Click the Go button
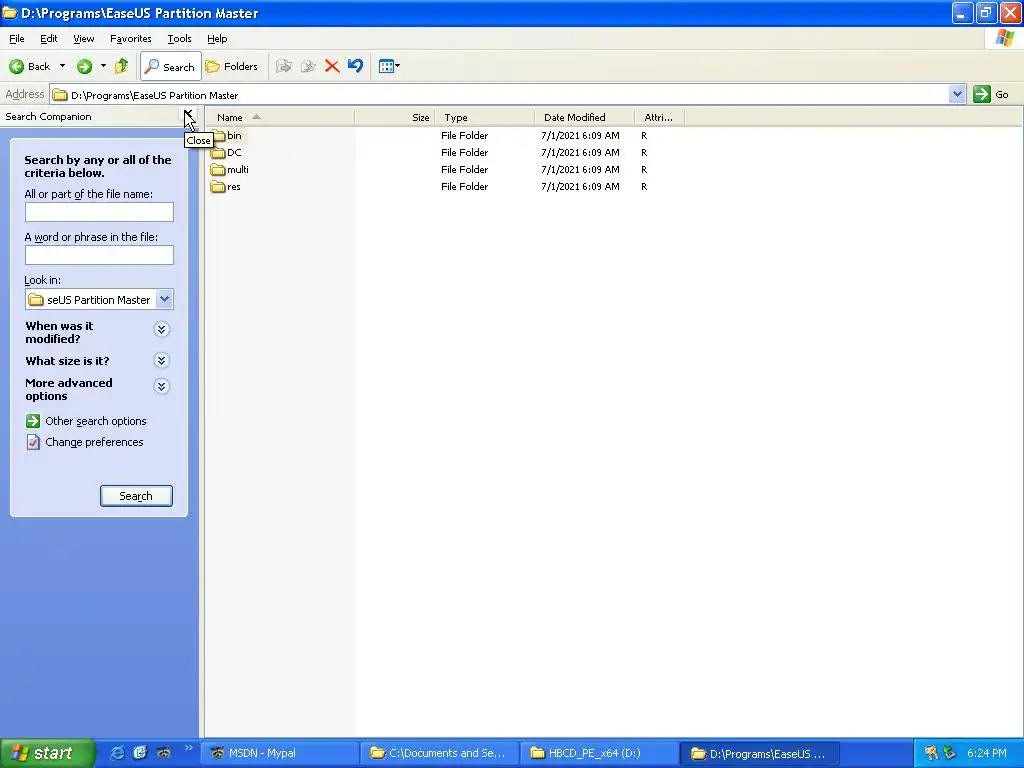 coord(991,94)
